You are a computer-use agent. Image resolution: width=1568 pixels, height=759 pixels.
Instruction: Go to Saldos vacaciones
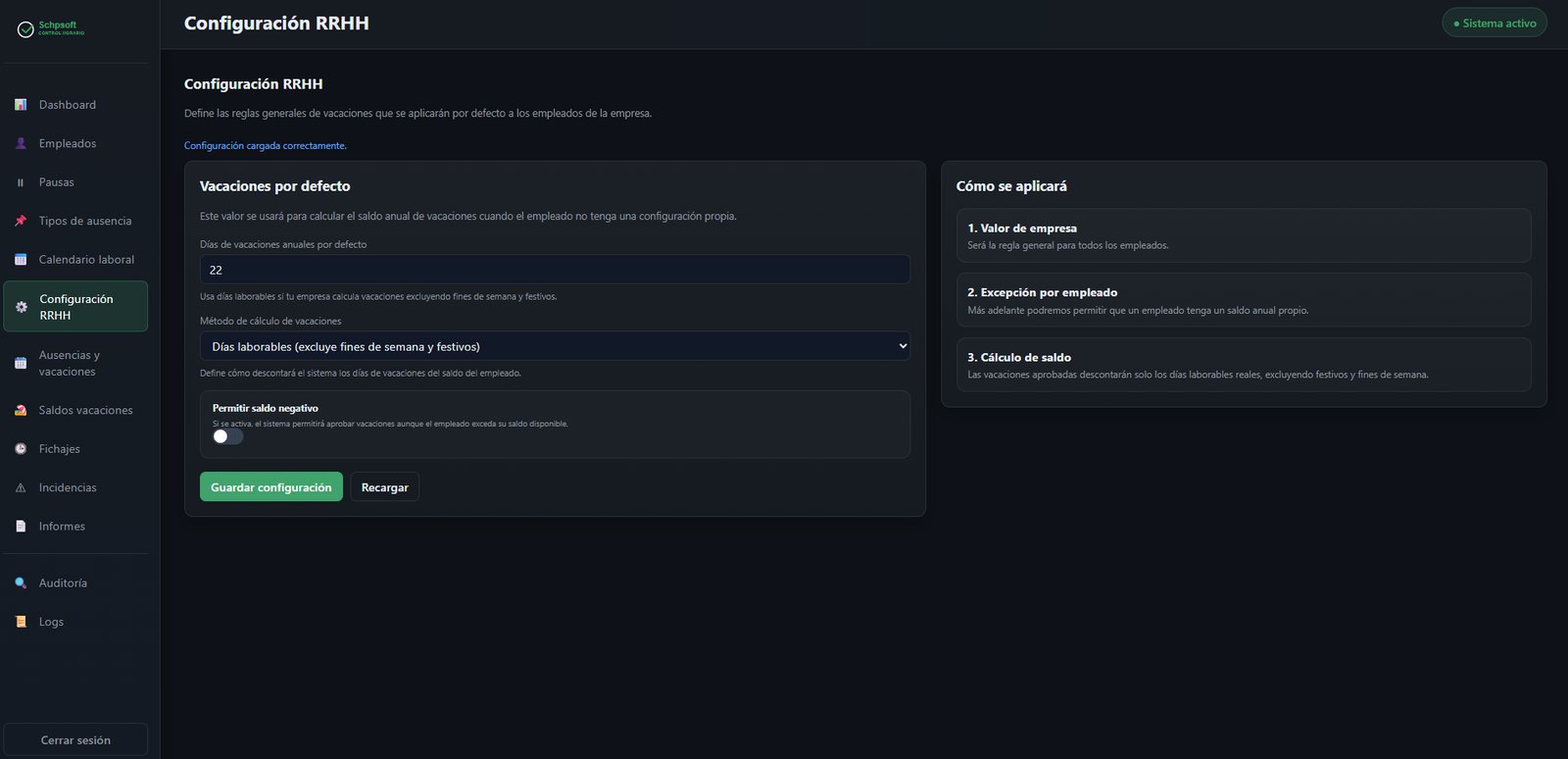pyautogui.click(x=75, y=410)
